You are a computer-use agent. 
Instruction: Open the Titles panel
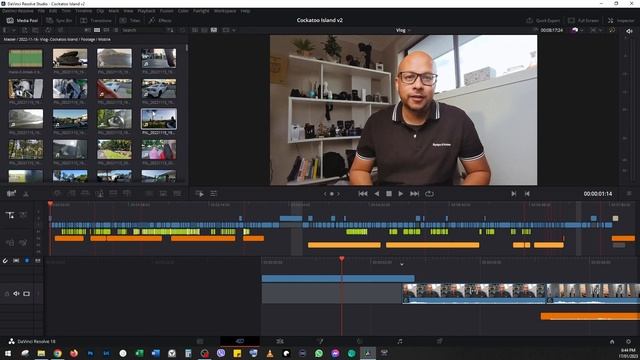(130, 20)
